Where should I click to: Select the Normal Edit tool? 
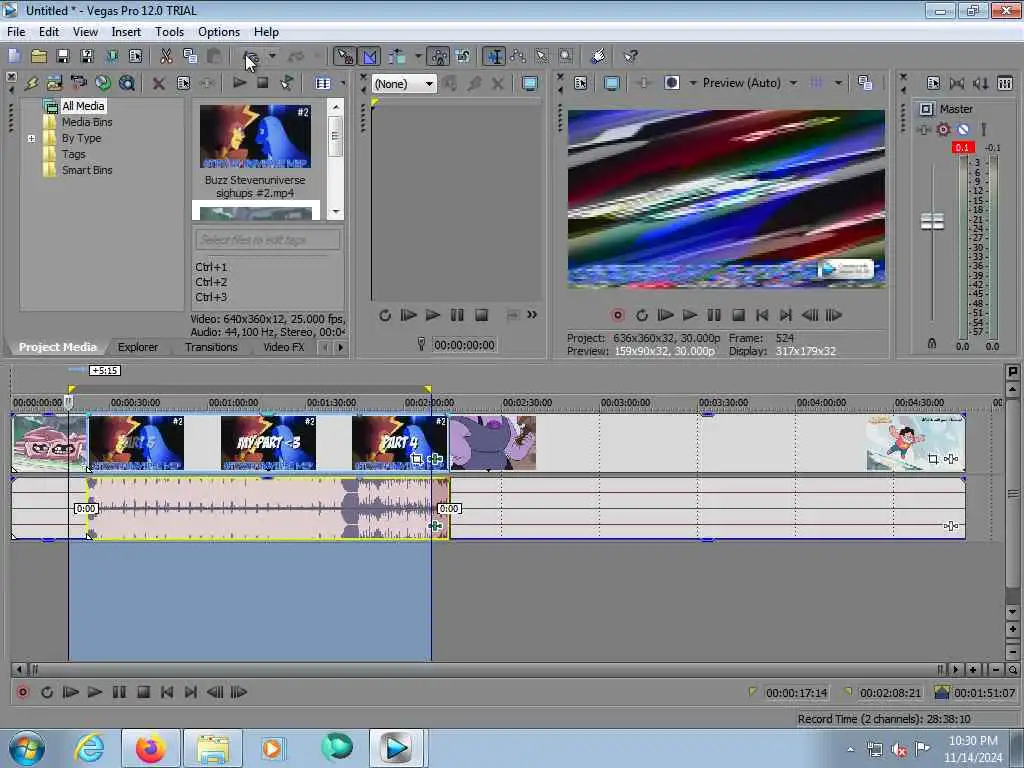point(494,57)
